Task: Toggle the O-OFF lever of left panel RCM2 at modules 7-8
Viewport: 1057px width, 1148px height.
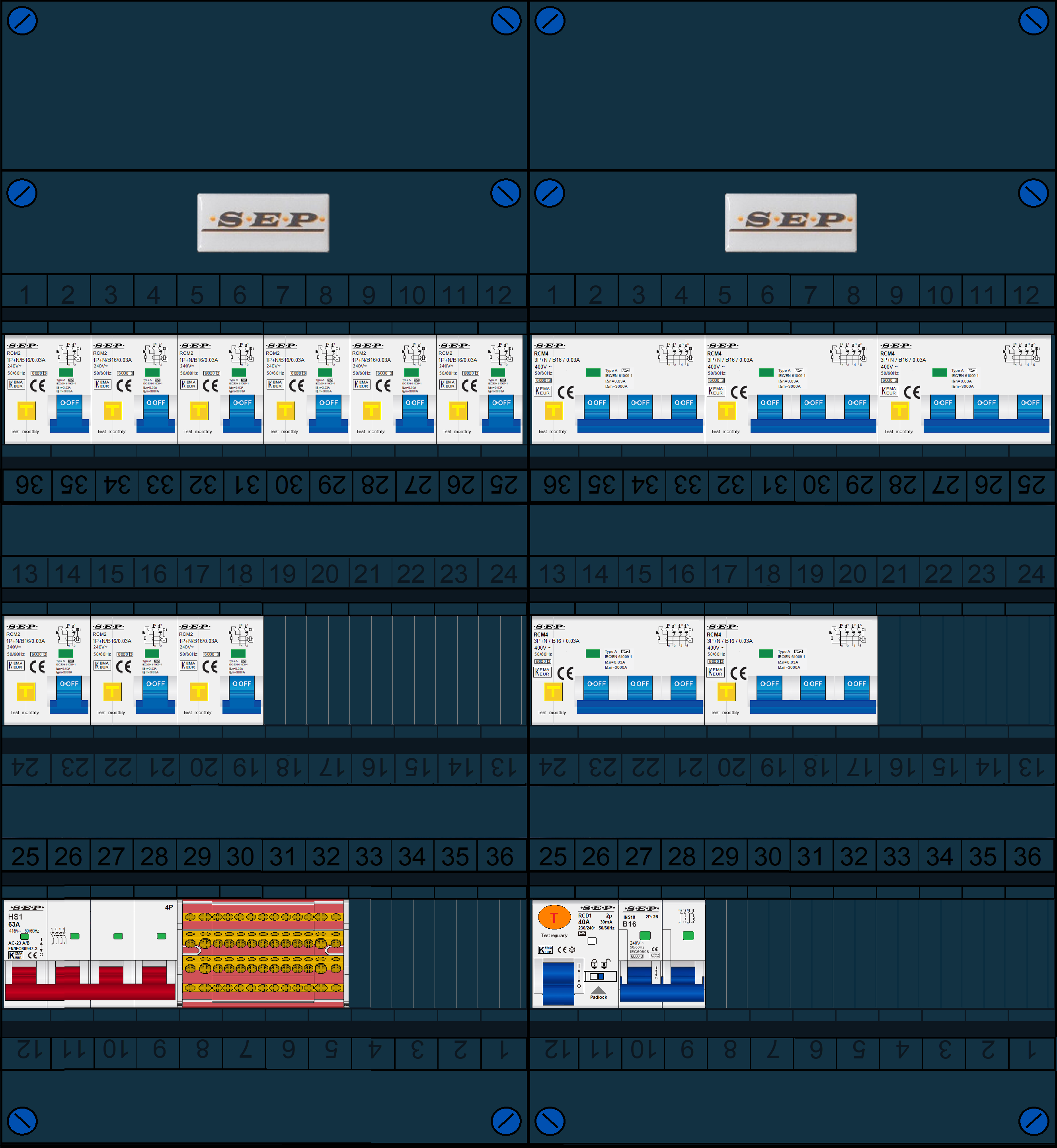Action: pyautogui.click(x=328, y=413)
